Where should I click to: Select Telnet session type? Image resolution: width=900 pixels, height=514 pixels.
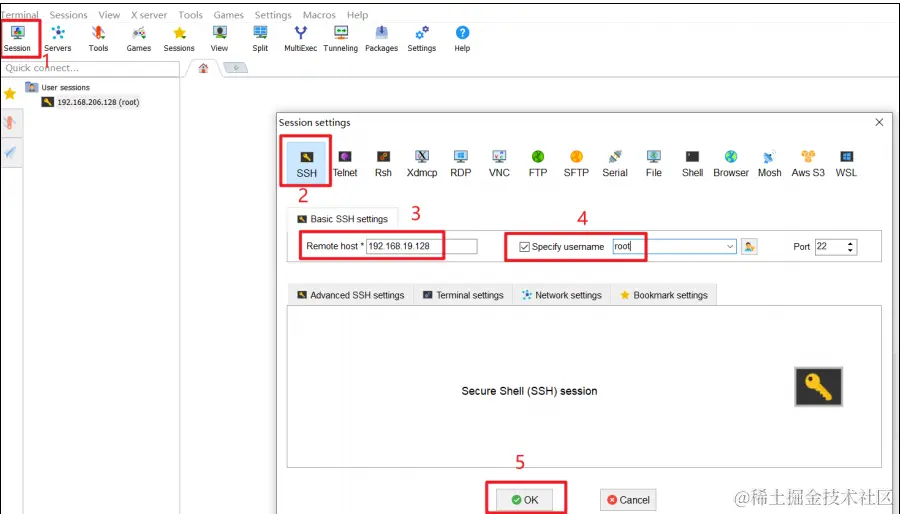tap(345, 163)
